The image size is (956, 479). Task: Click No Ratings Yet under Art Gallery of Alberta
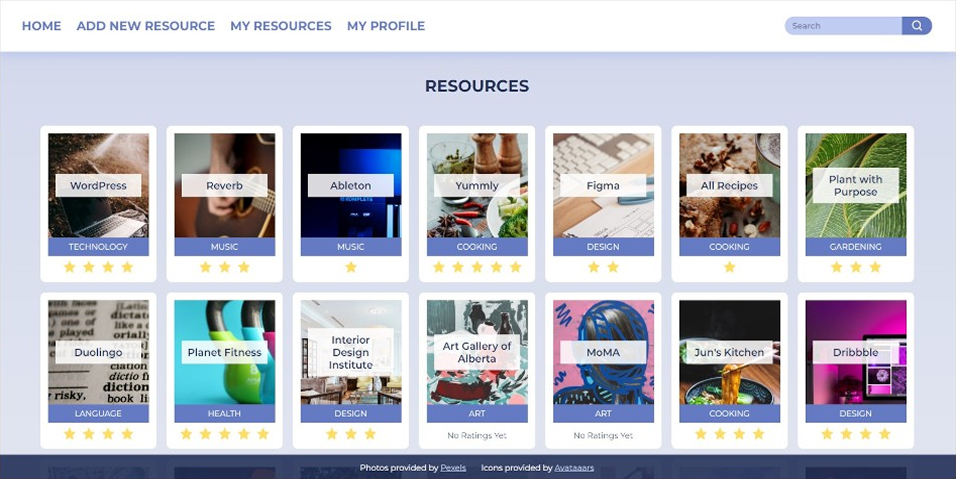tap(477, 436)
